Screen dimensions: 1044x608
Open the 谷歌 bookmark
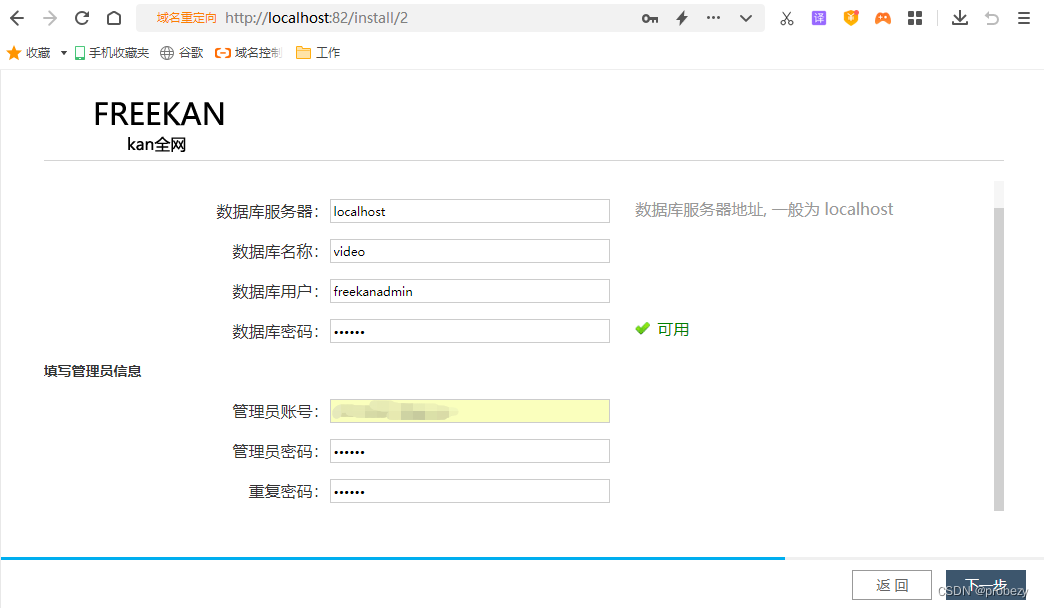click(x=182, y=53)
